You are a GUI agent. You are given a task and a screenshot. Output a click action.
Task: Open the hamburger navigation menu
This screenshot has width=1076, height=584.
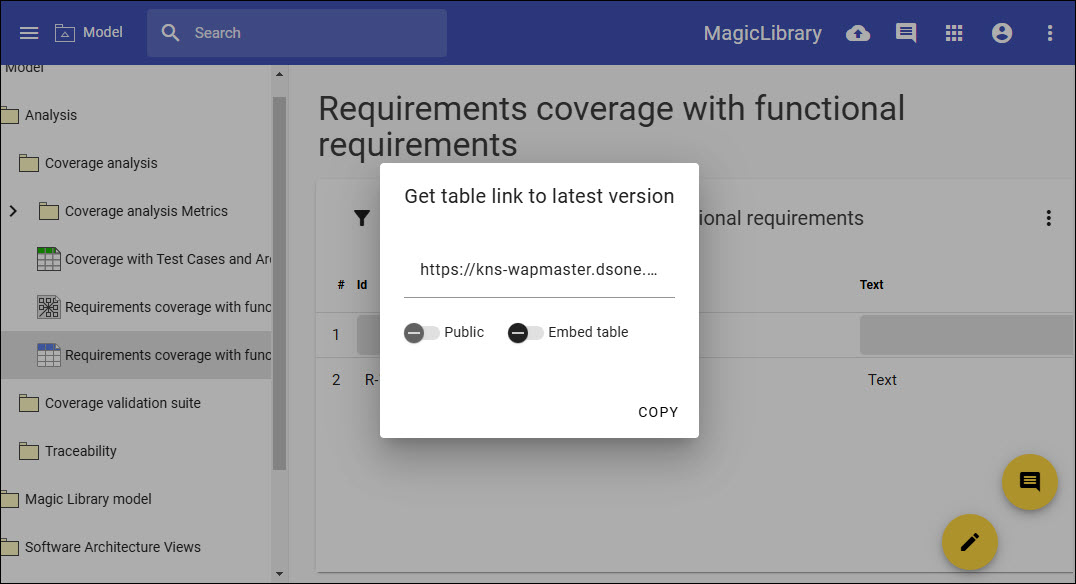[29, 33]
